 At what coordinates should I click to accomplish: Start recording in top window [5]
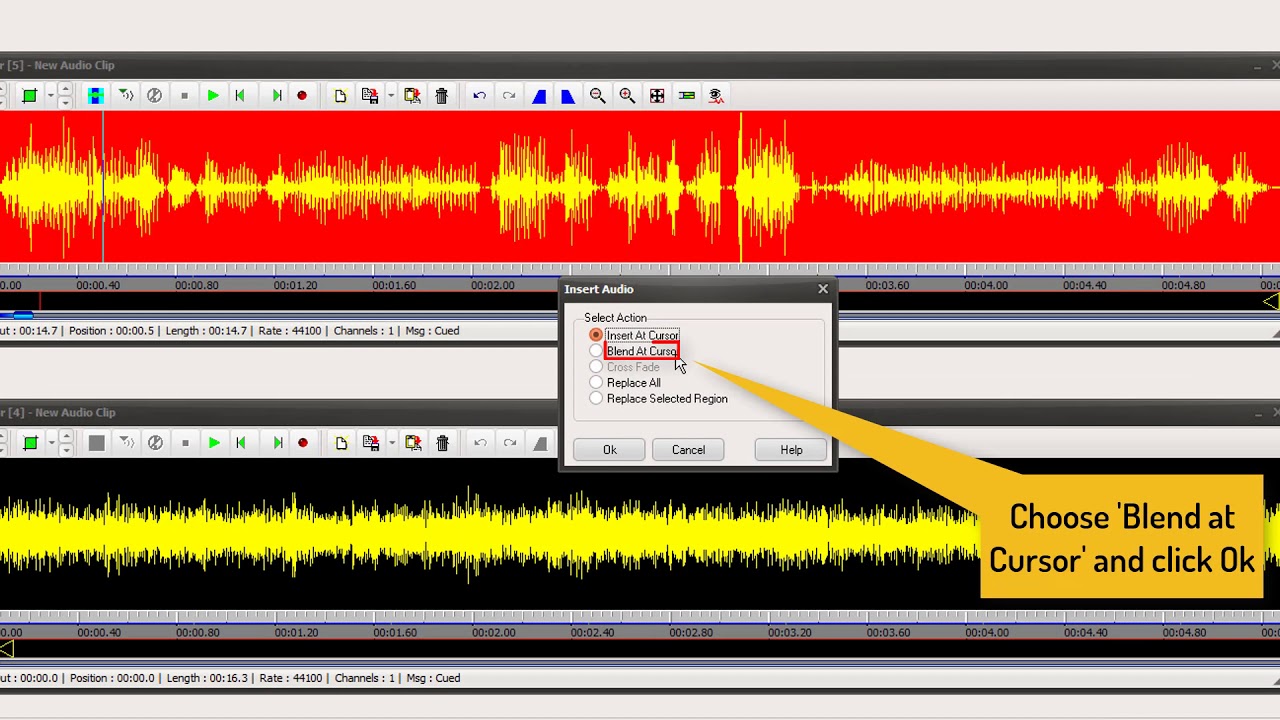click(302, 96)
